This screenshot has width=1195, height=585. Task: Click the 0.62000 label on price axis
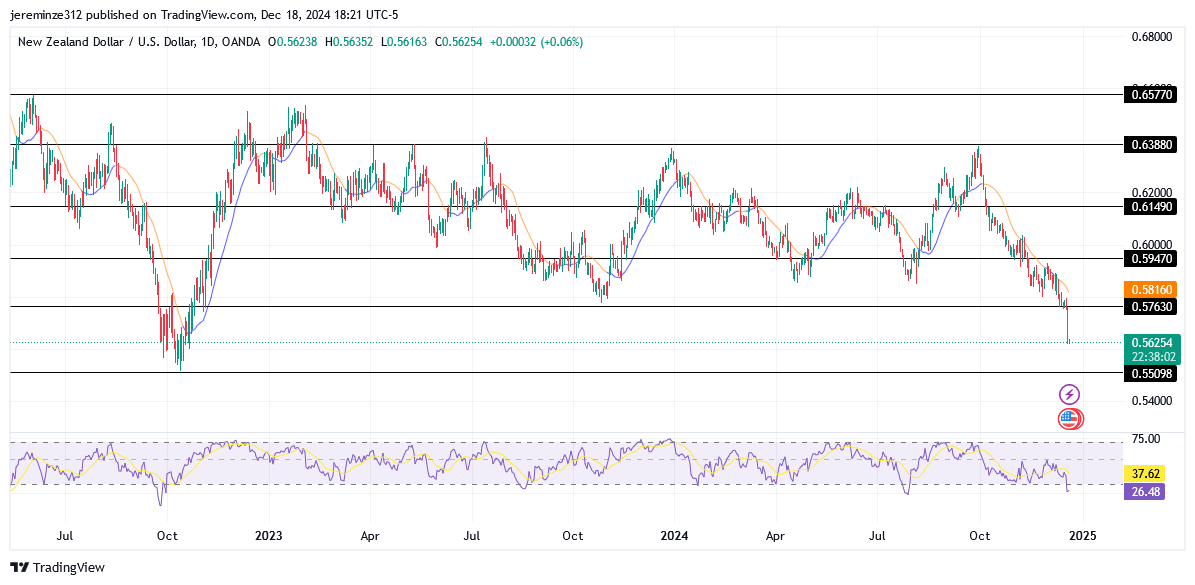[1152, 193]
